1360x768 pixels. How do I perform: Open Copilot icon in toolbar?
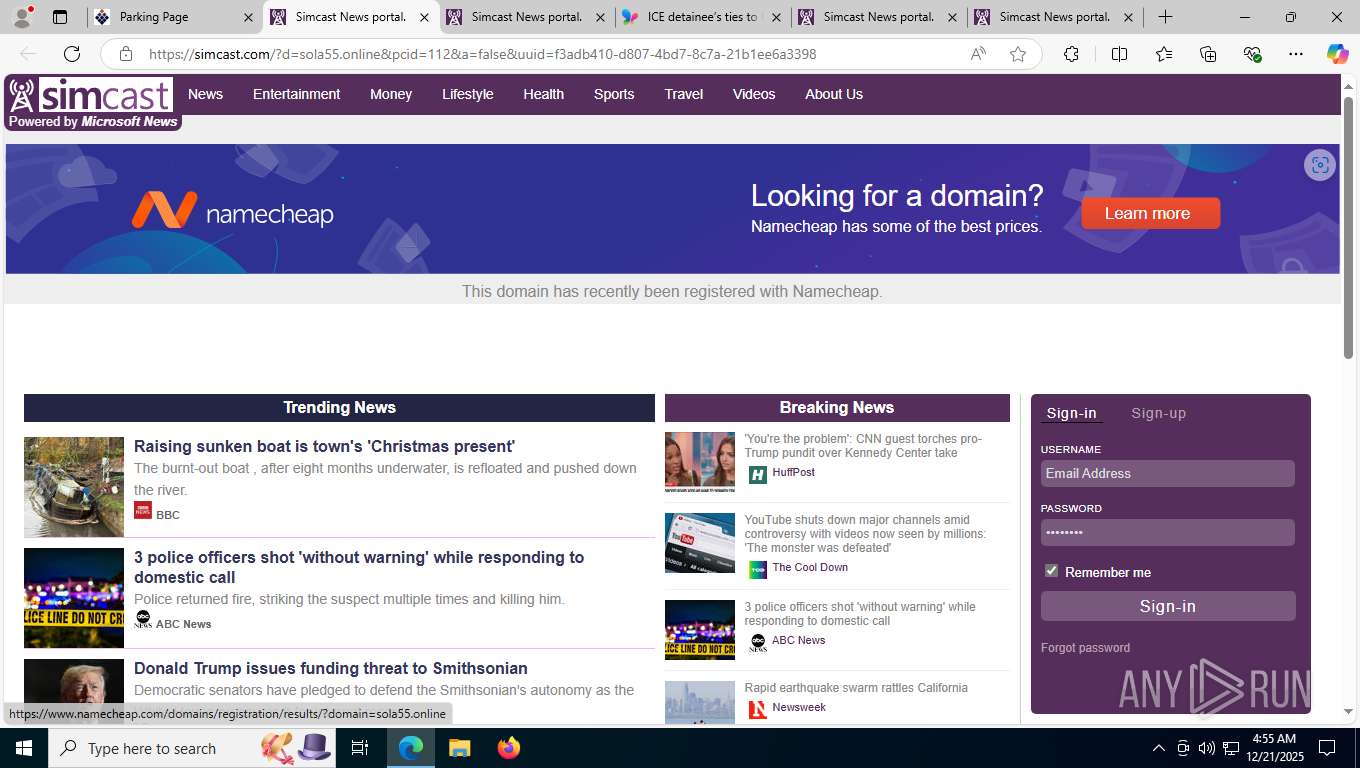pos(1337,54)
